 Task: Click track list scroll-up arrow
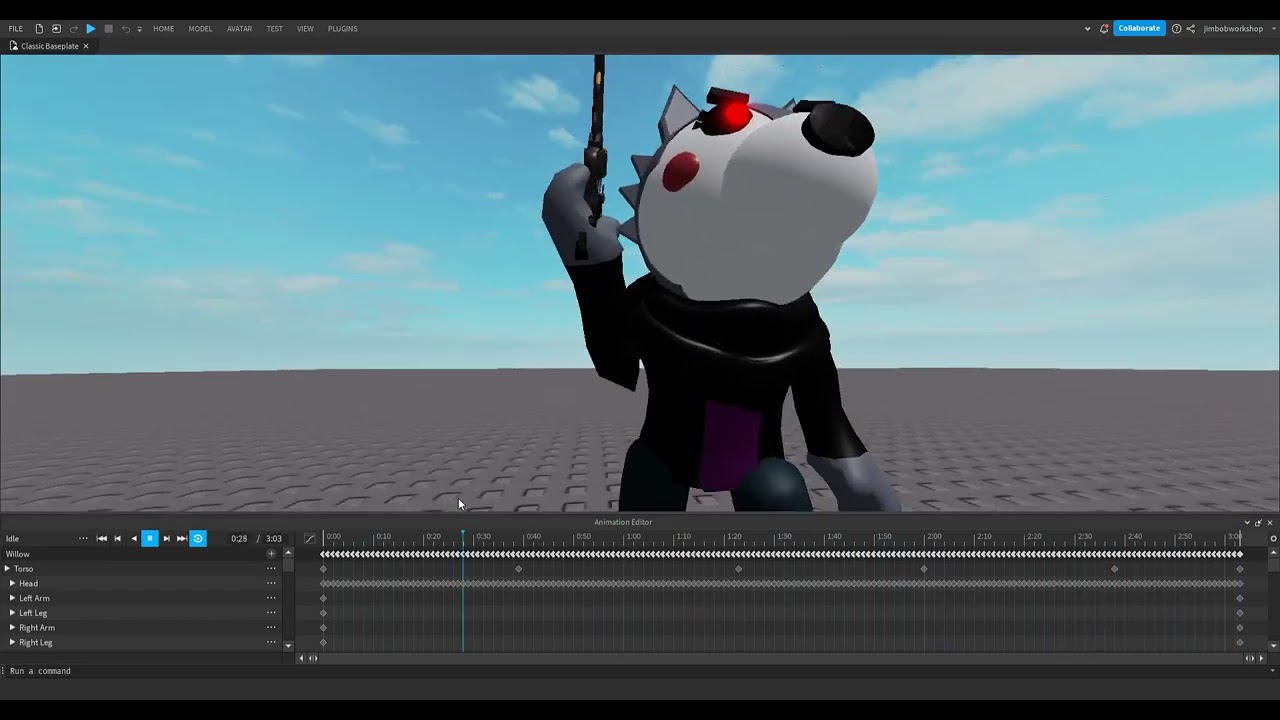pyautogui.click(x=288, y=553)
